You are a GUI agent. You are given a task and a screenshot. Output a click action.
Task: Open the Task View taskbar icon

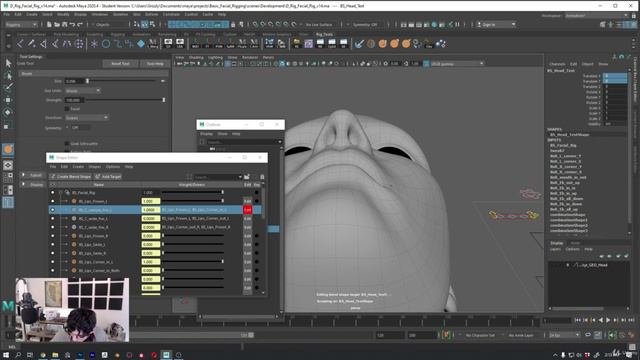(30, 355)
